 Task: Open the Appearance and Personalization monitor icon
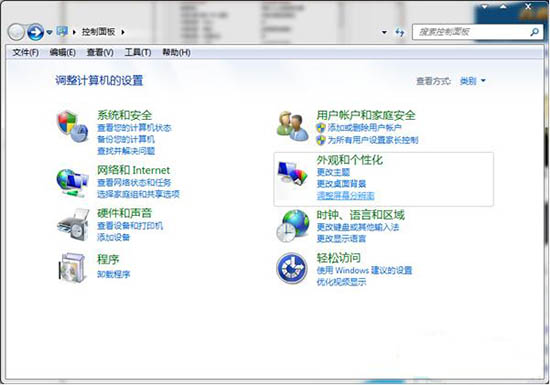tap(293, 173)
